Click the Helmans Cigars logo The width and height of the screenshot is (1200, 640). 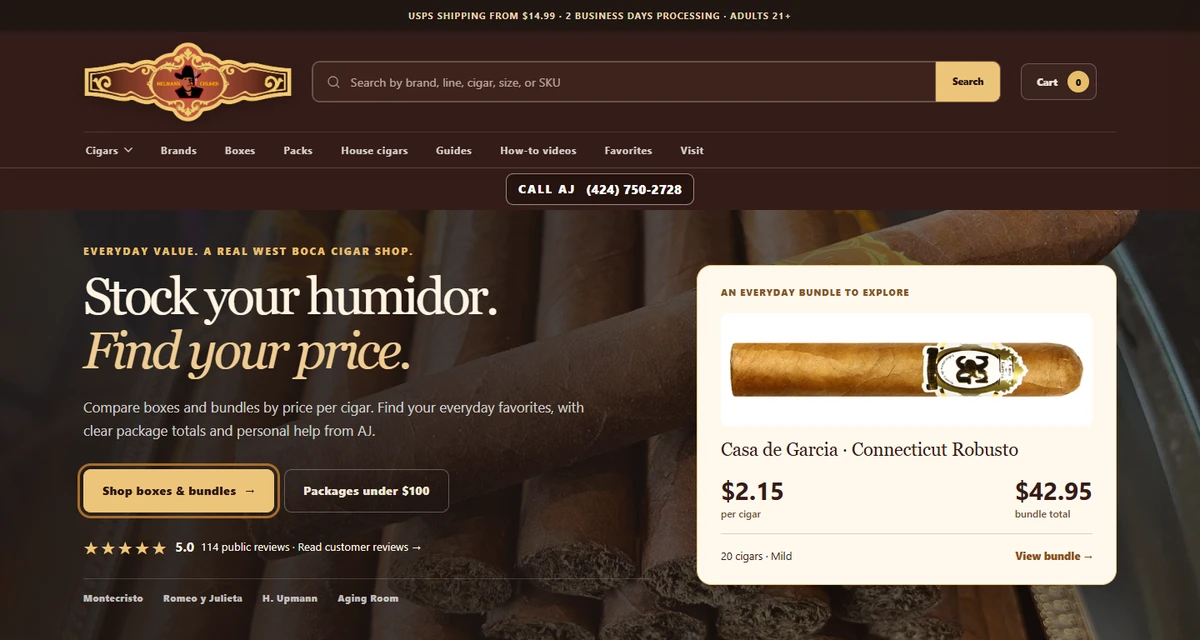pos(188,82)
